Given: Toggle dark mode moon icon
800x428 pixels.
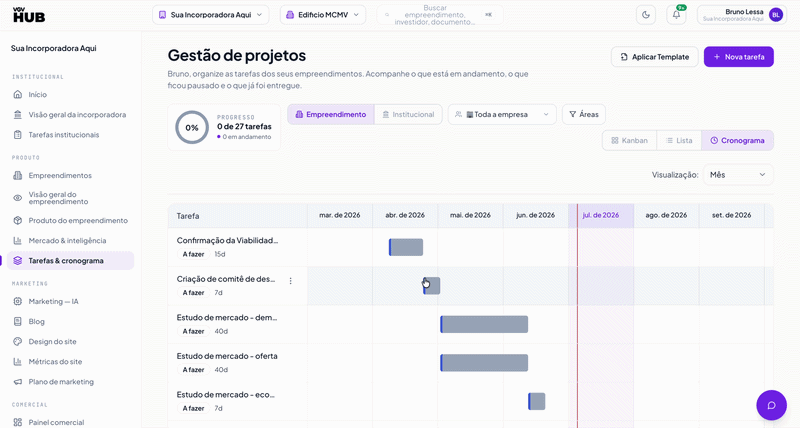Looking at the screenshot, I should coord(646,15).
